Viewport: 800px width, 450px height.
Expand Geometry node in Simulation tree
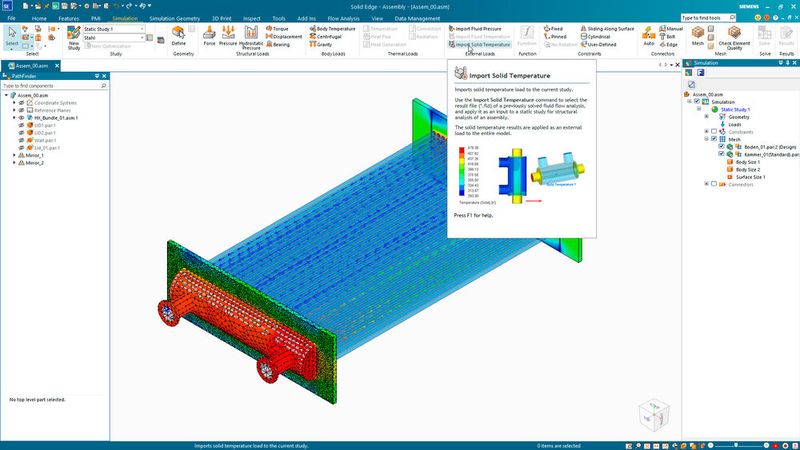coord(707,117)
